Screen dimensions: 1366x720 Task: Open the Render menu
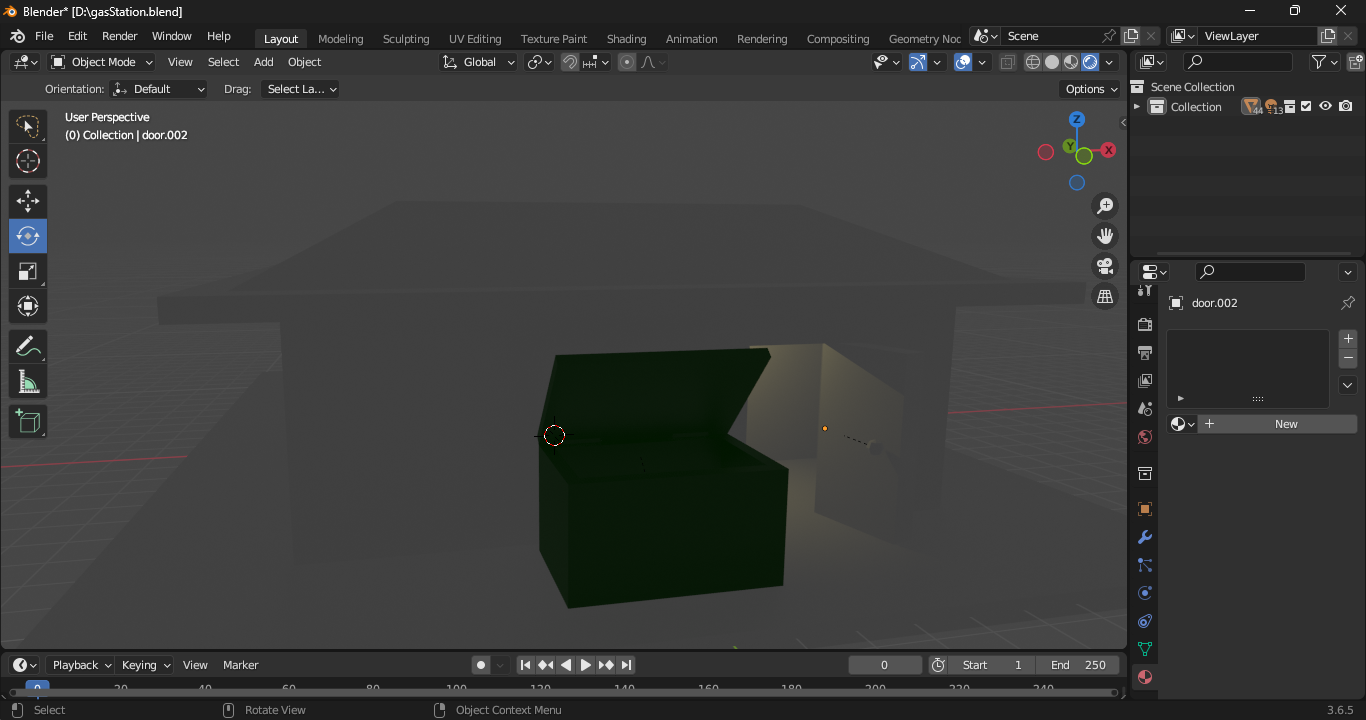pos(119,36)
